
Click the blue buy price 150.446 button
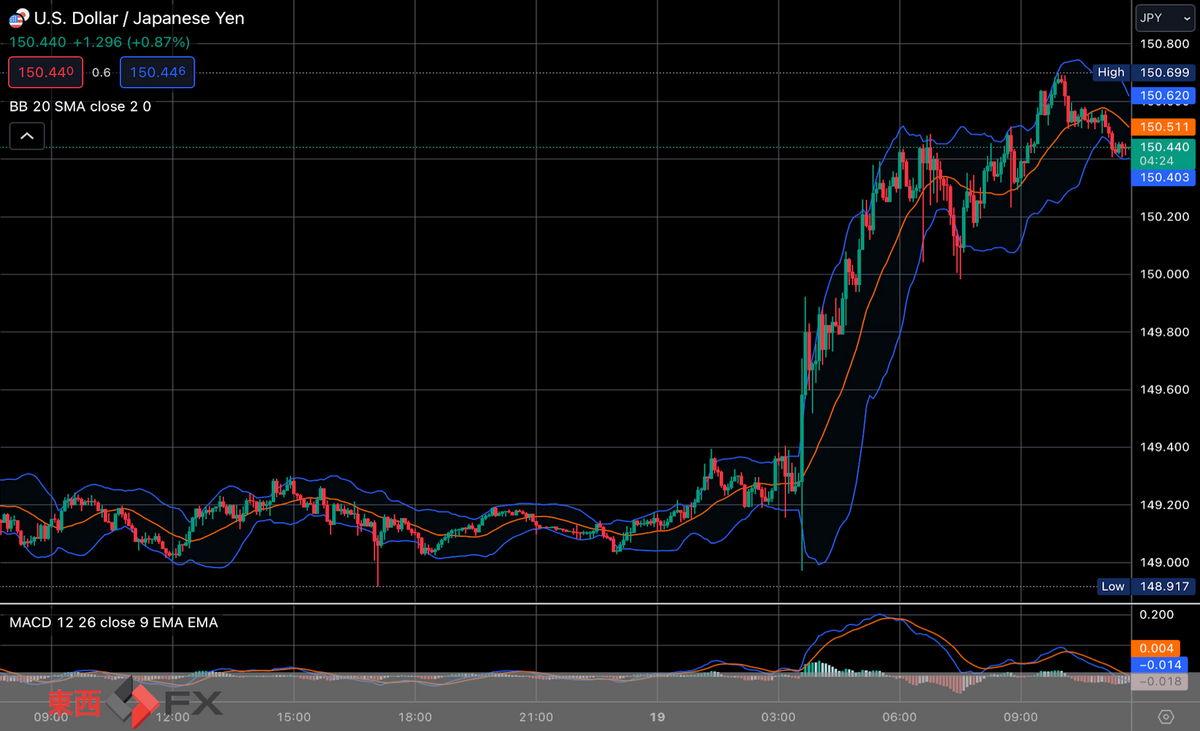[157, 72]
